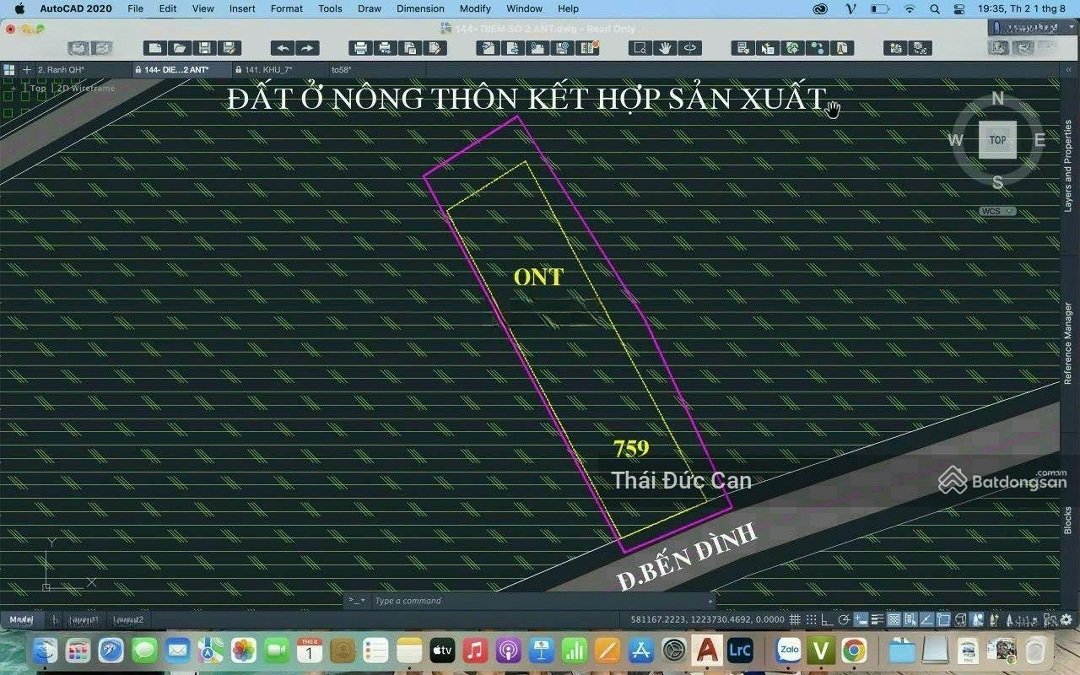Click the Redo arrow in the toolbar
The image size is (1080, 675).
click(x=307, y=48)
